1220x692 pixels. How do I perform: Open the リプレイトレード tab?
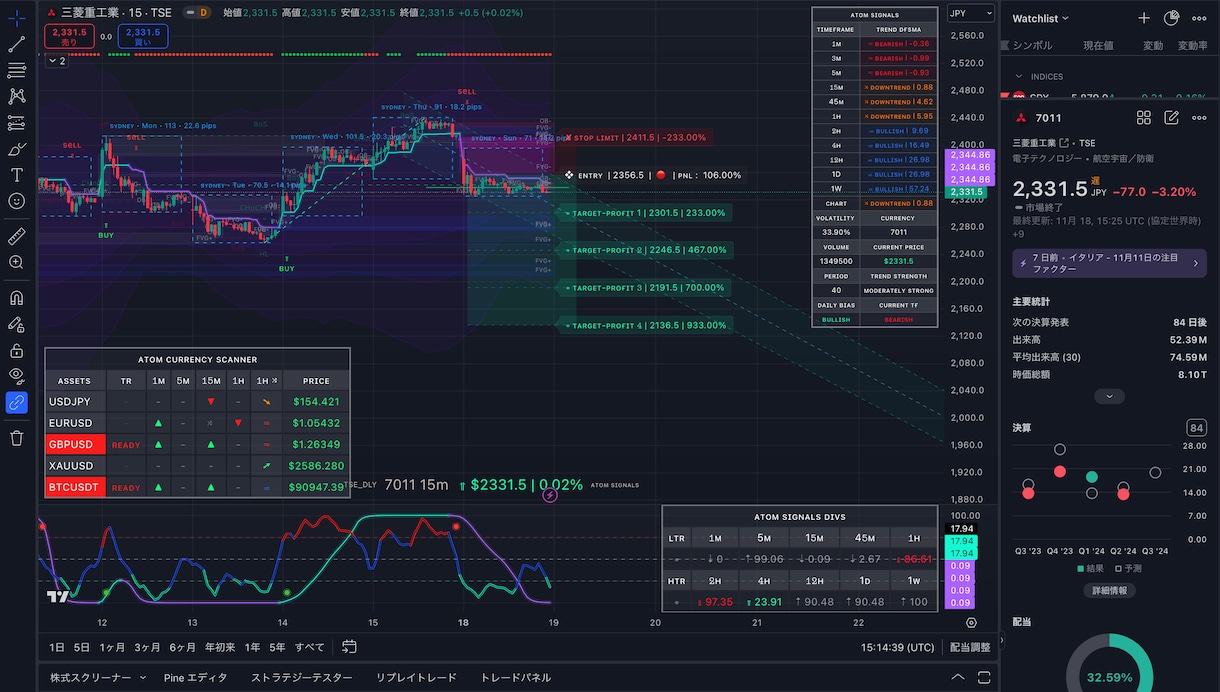tap(416, 677)
